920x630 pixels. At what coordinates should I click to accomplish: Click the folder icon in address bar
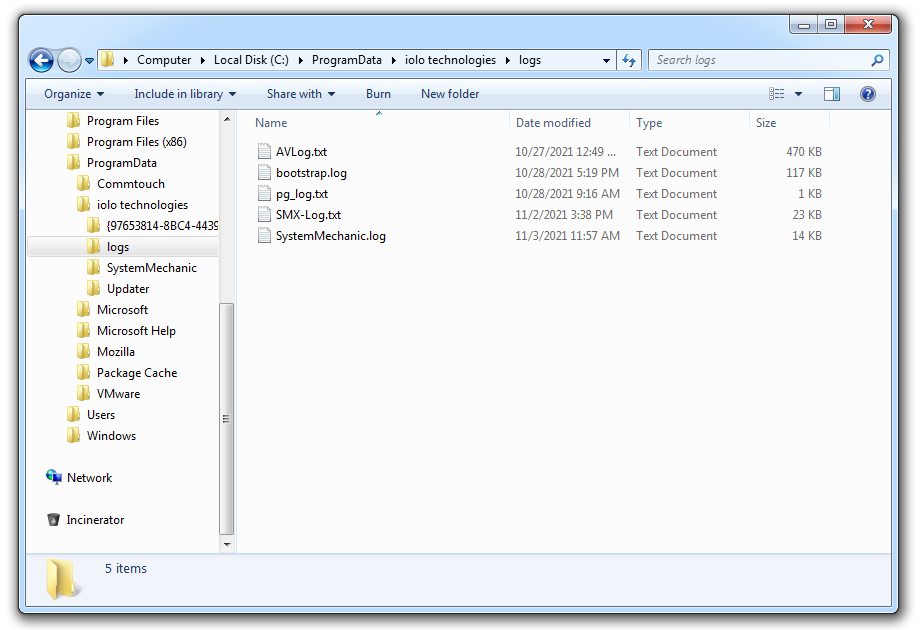tap(107, 60)
